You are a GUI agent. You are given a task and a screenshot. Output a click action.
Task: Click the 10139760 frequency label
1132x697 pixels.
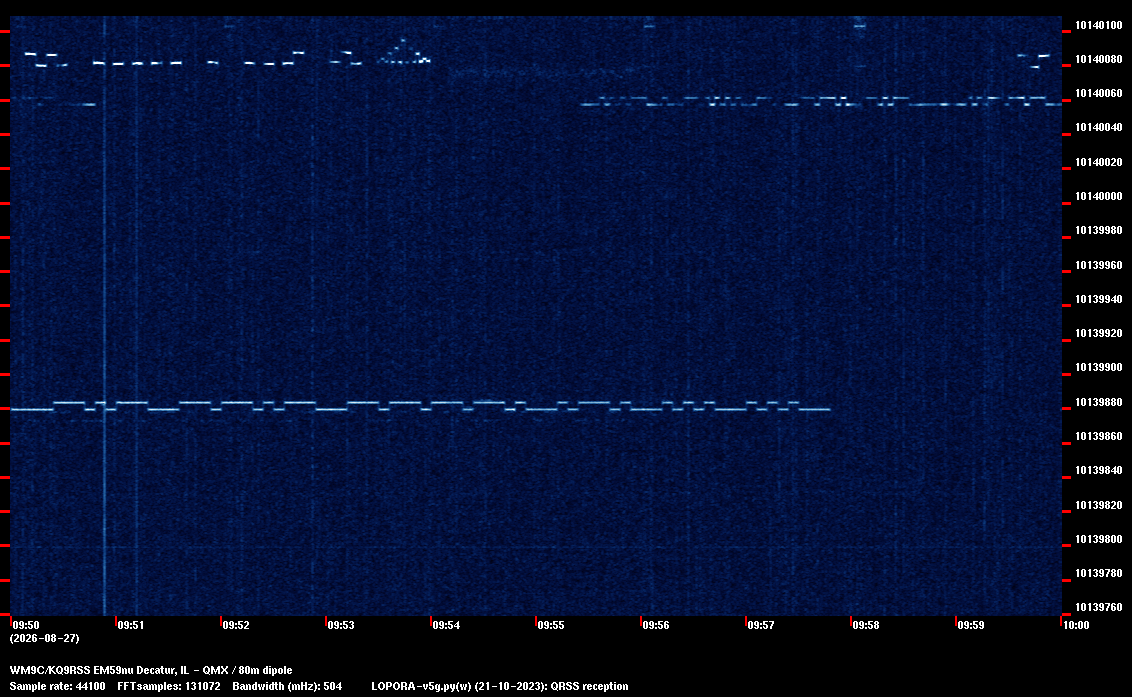[x=1098, y=607]
